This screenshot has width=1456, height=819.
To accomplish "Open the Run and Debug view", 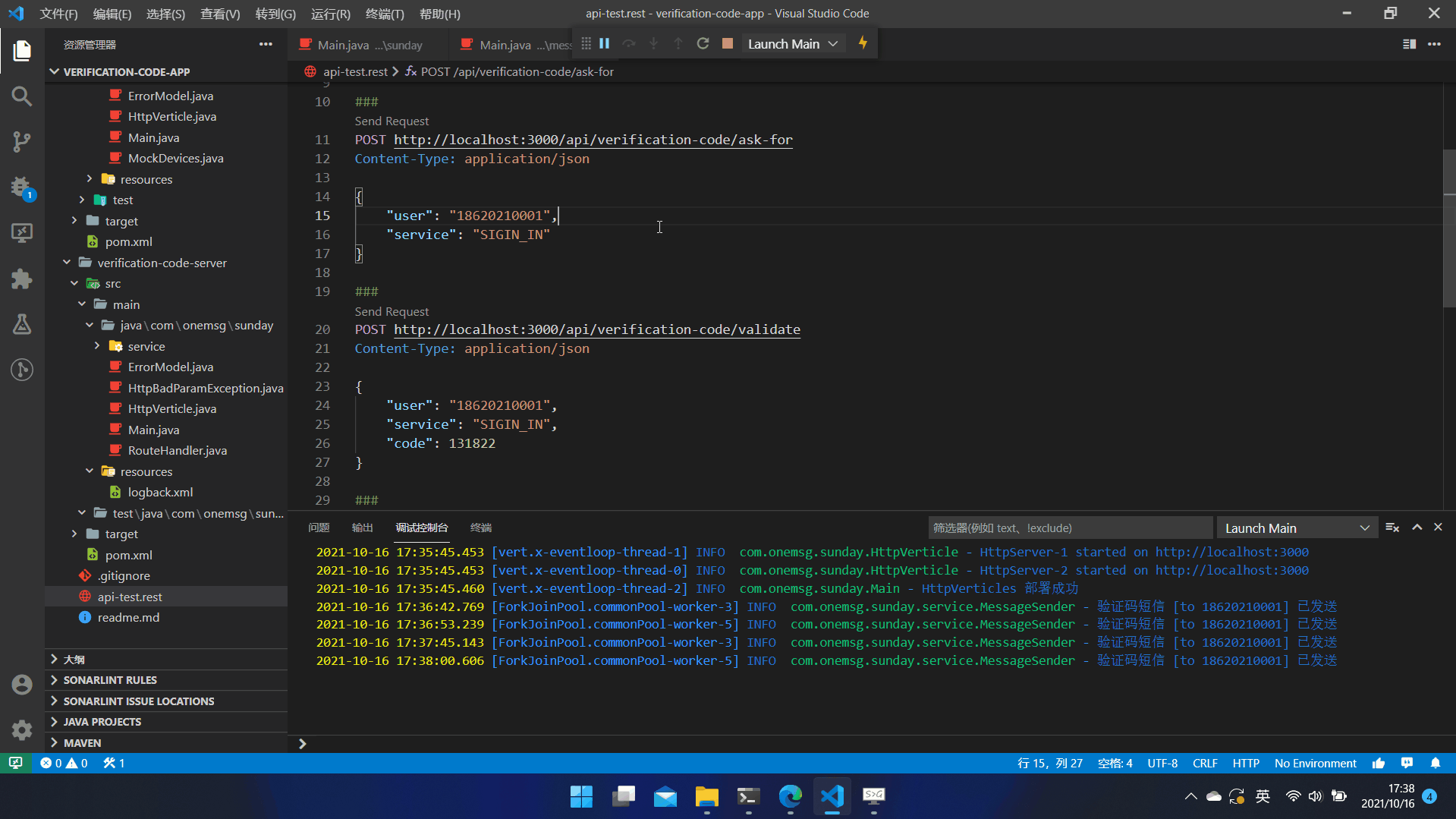I will tap(22, 187).
